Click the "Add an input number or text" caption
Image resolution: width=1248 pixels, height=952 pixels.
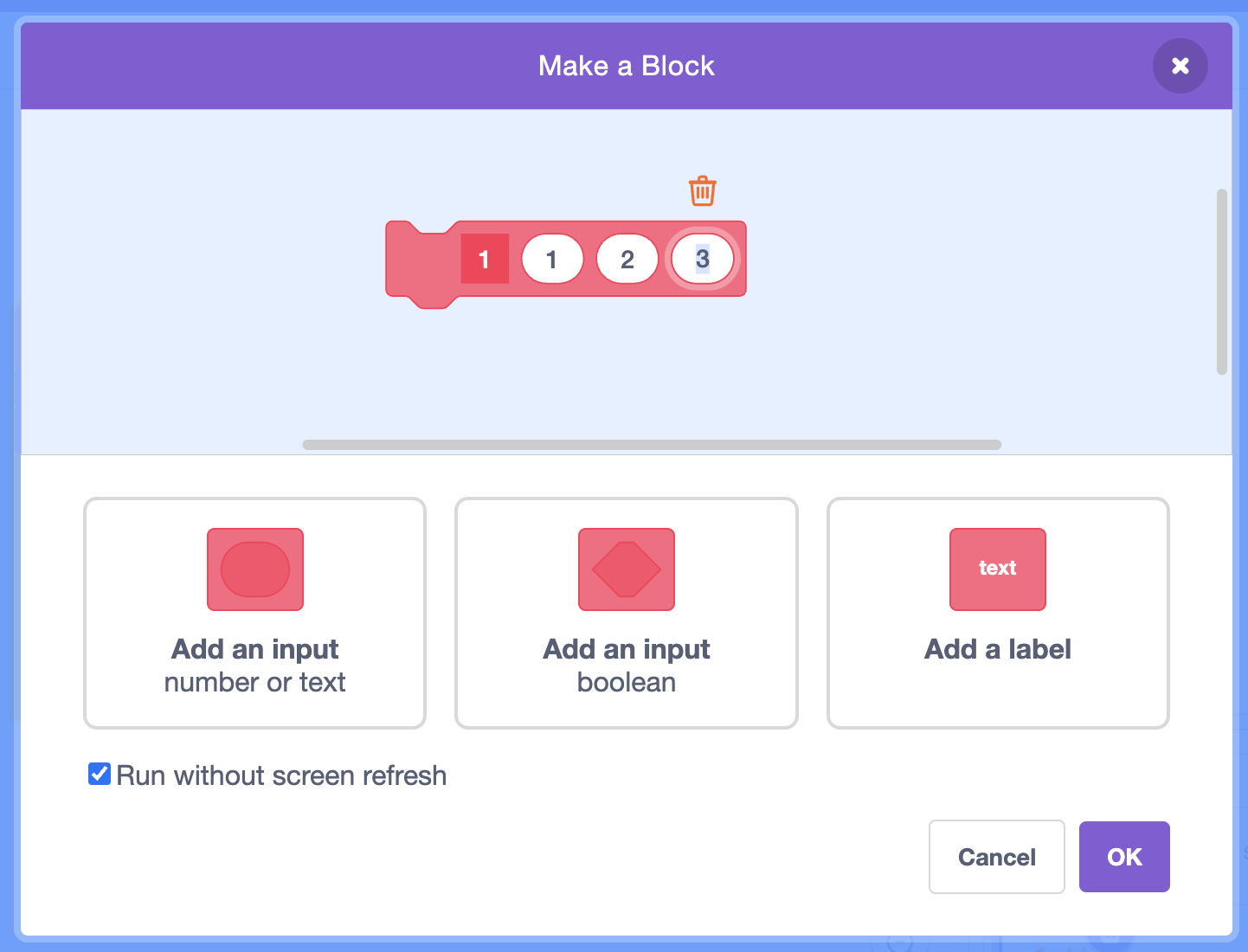click(255, 666)
